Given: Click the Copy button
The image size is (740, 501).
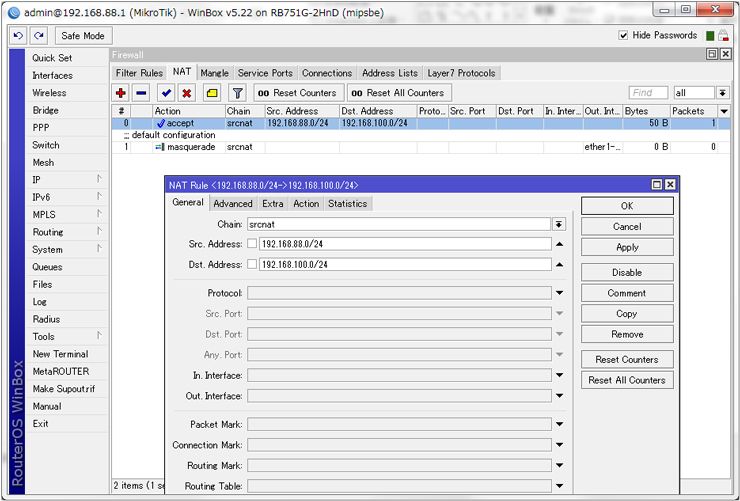Looking at the screenshot, I should (627, 314).
